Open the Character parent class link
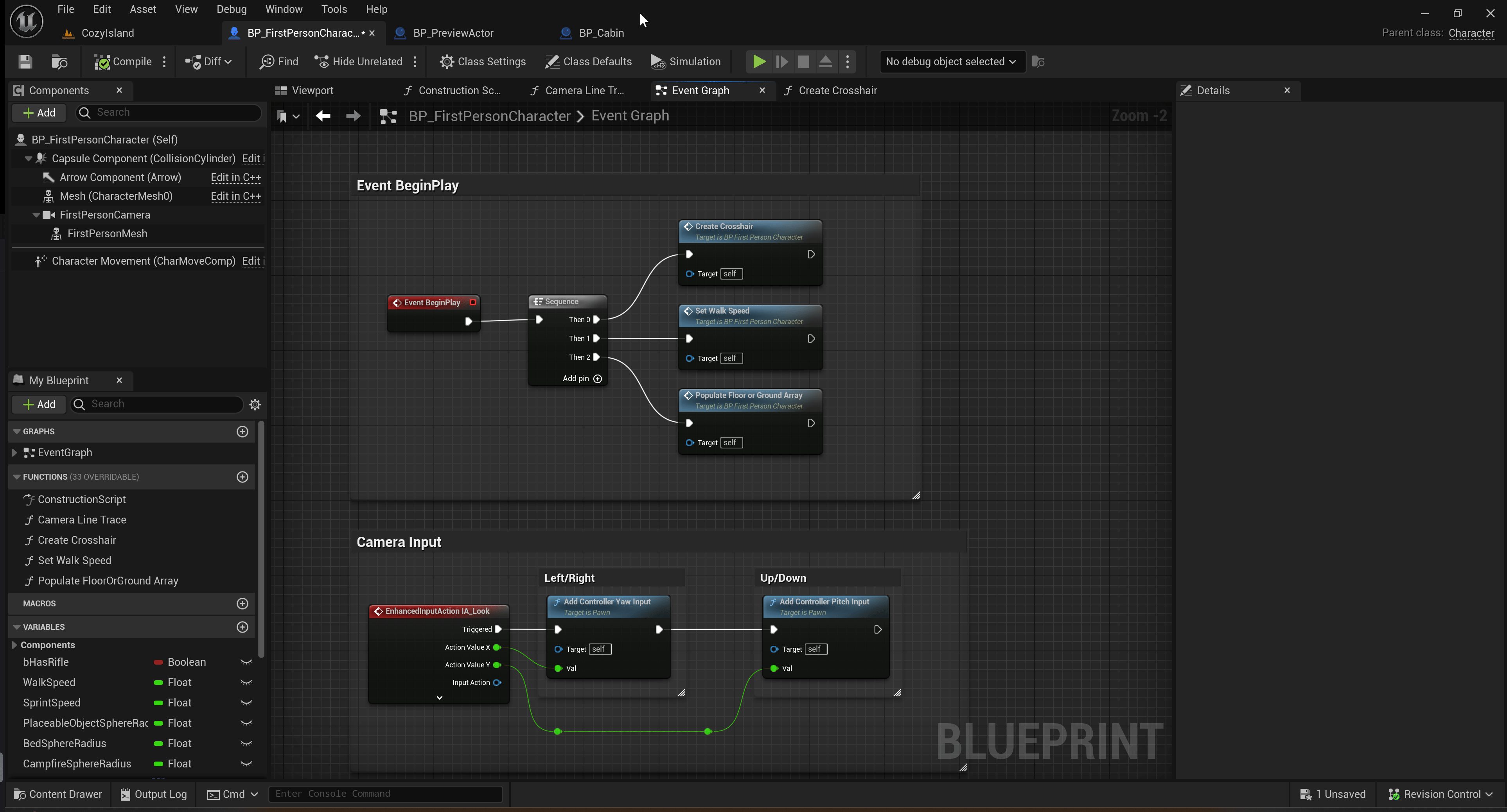Screen dimensions: 1507x812 pos(1471,33)
